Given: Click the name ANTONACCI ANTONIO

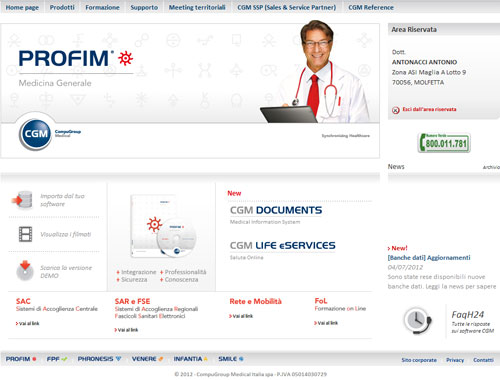Looking at the screenshot, I should pos(424,62).
